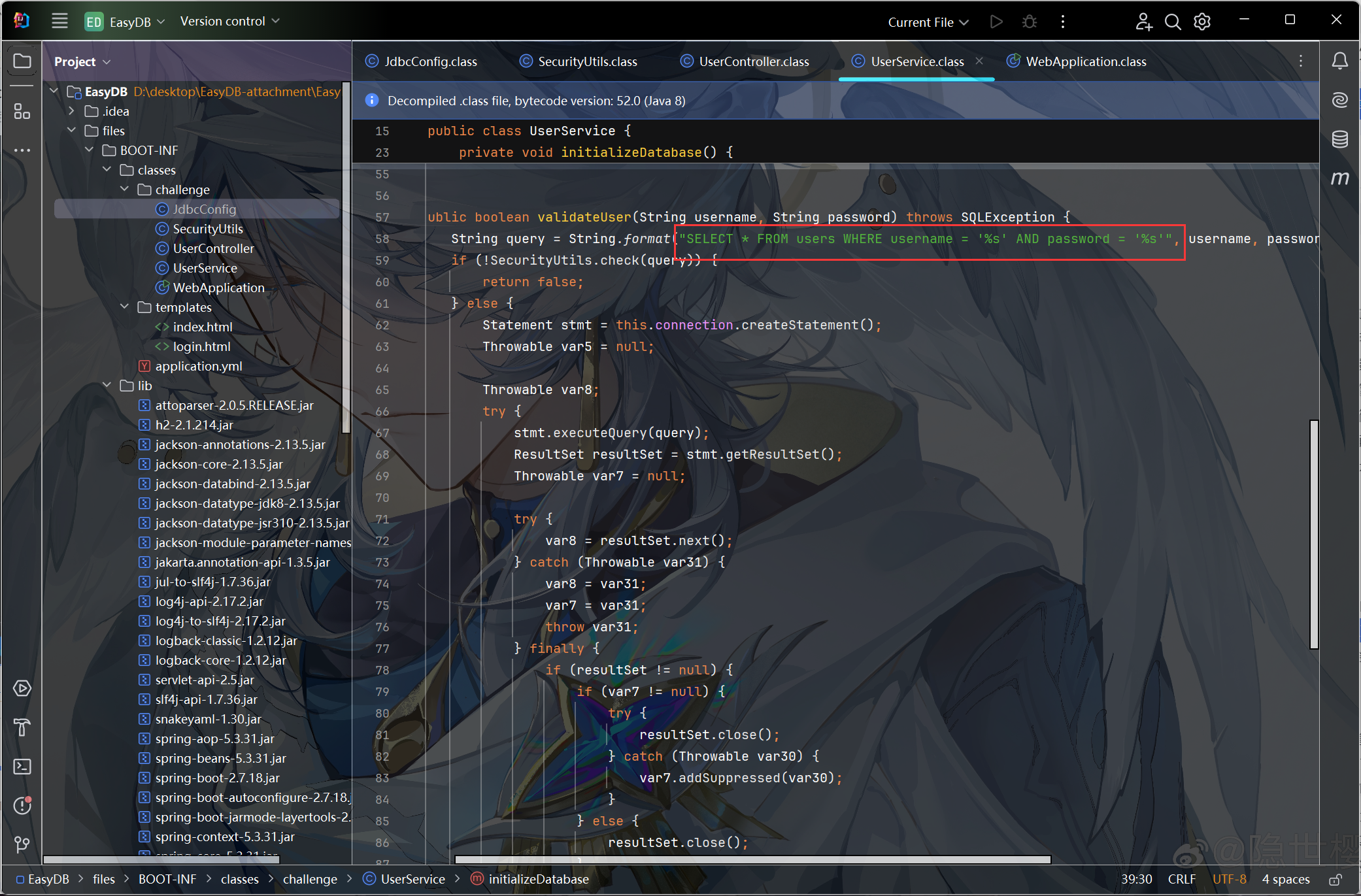Click line number 67 in gutter
The width and height of the screenshot is (1361, 896).
382,433
